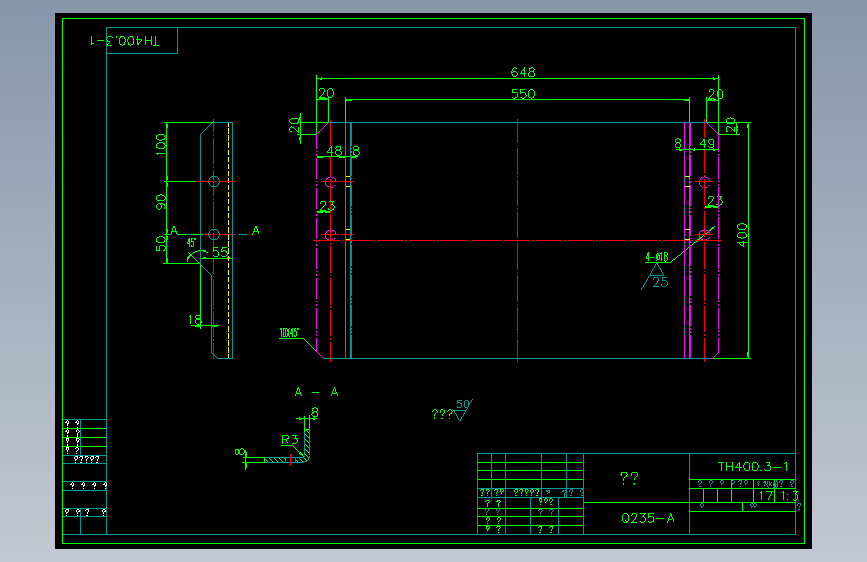867x562 pixels.
Task: Select the 1:3 scale value in title block
Action: click(788, 496)
